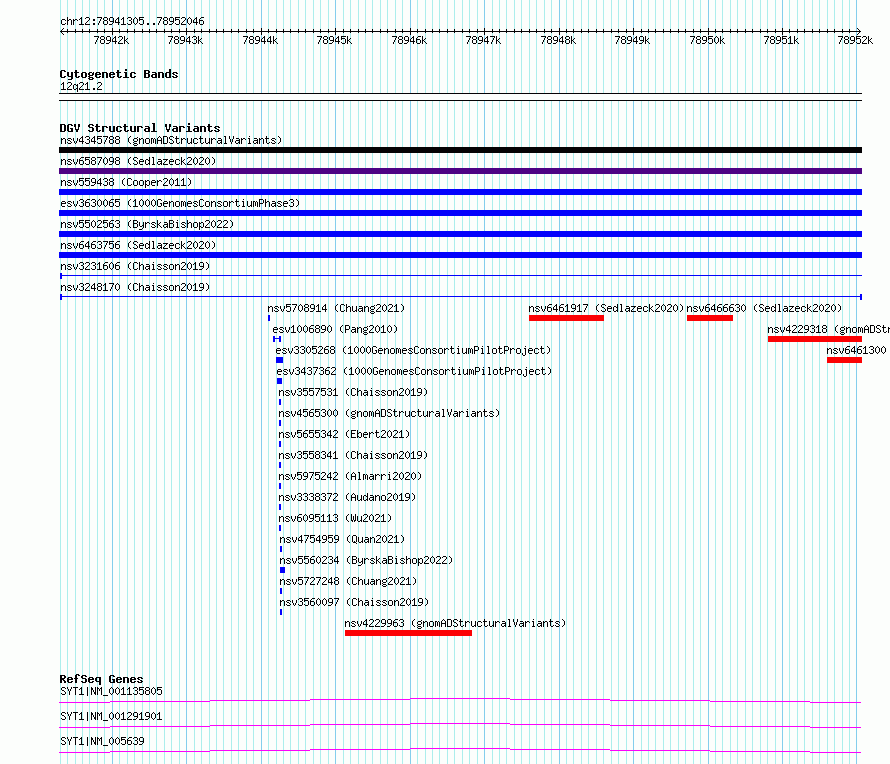Select the nsv5655342 (Ebert2021) variant
The width and height of the screenshot is (890, 764).
coord(344,434)
